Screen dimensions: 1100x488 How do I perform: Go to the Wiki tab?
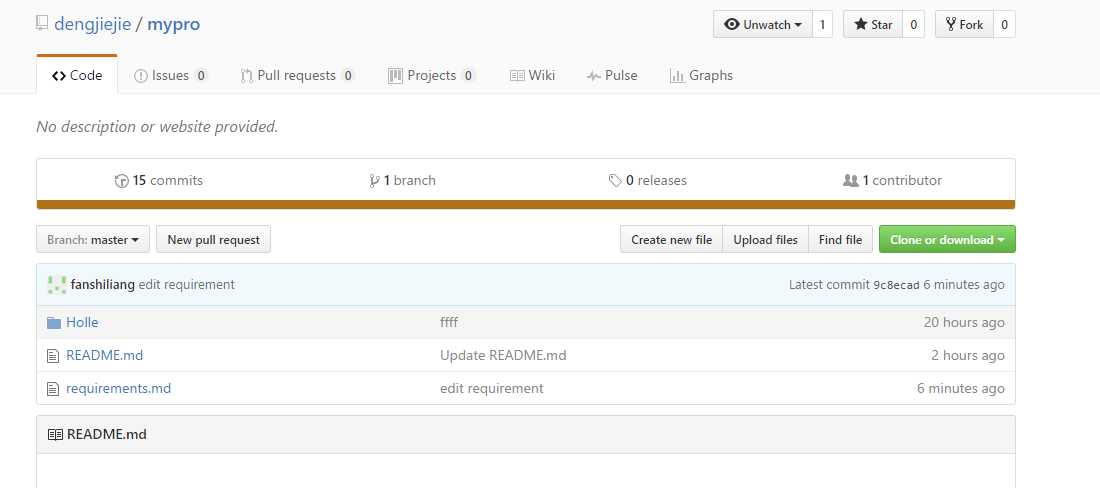532,75
